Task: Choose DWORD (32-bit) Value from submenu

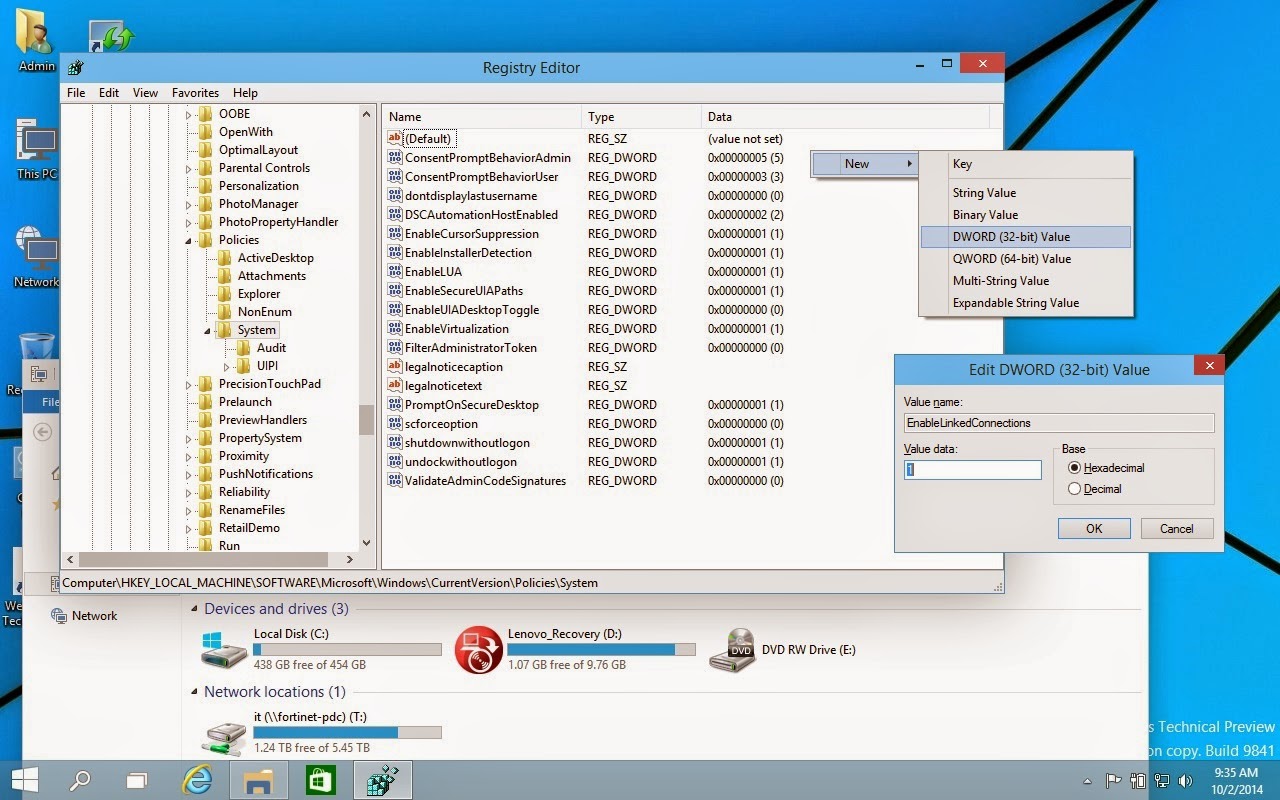Action: tap(1026, 237)
